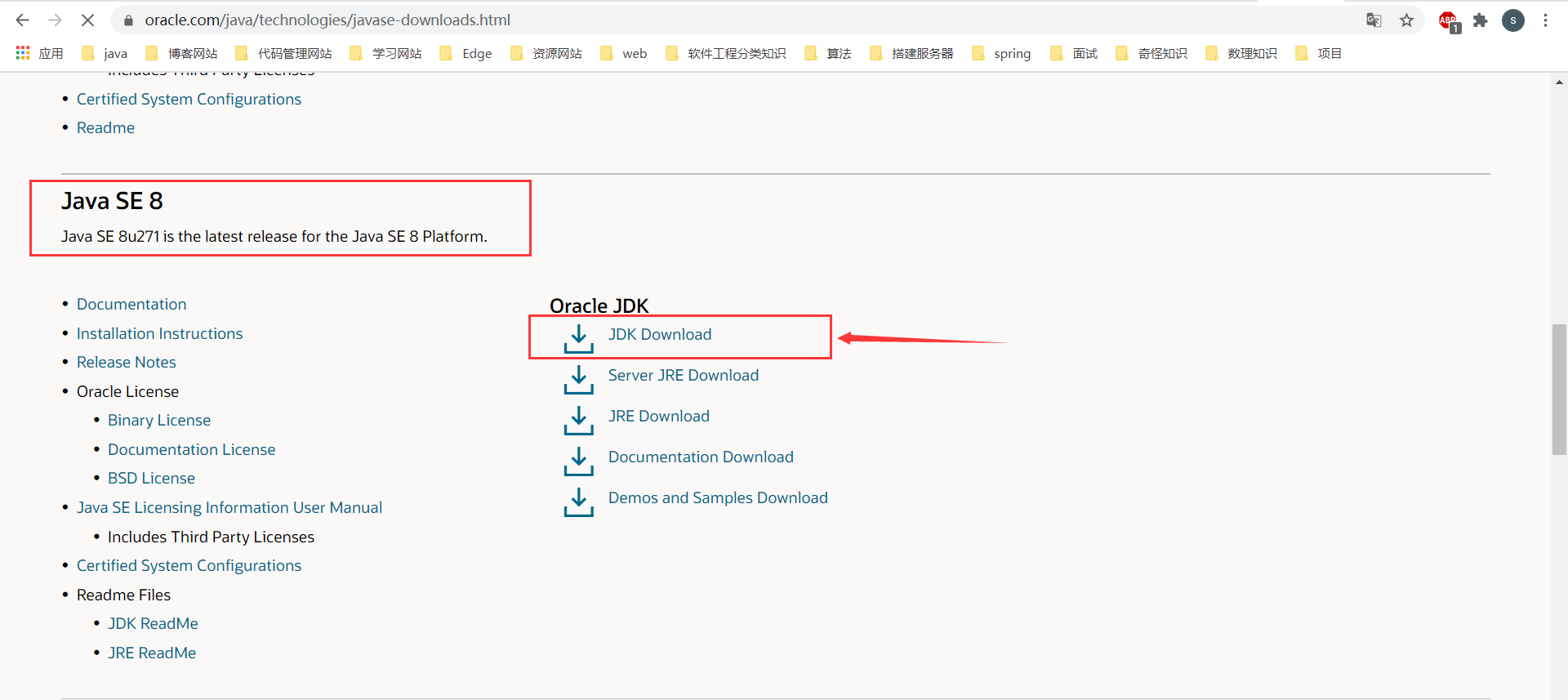View site security lock info
The image size is (1568, 700).
pos(127,20)
